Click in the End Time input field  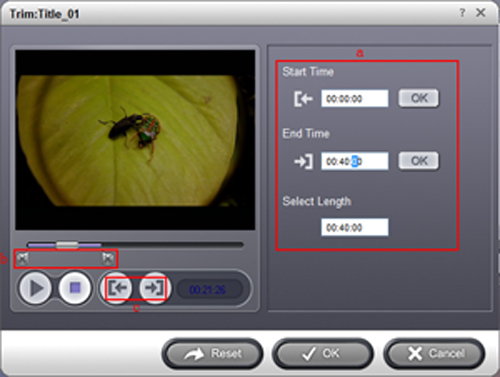click(x=355, y=161)
